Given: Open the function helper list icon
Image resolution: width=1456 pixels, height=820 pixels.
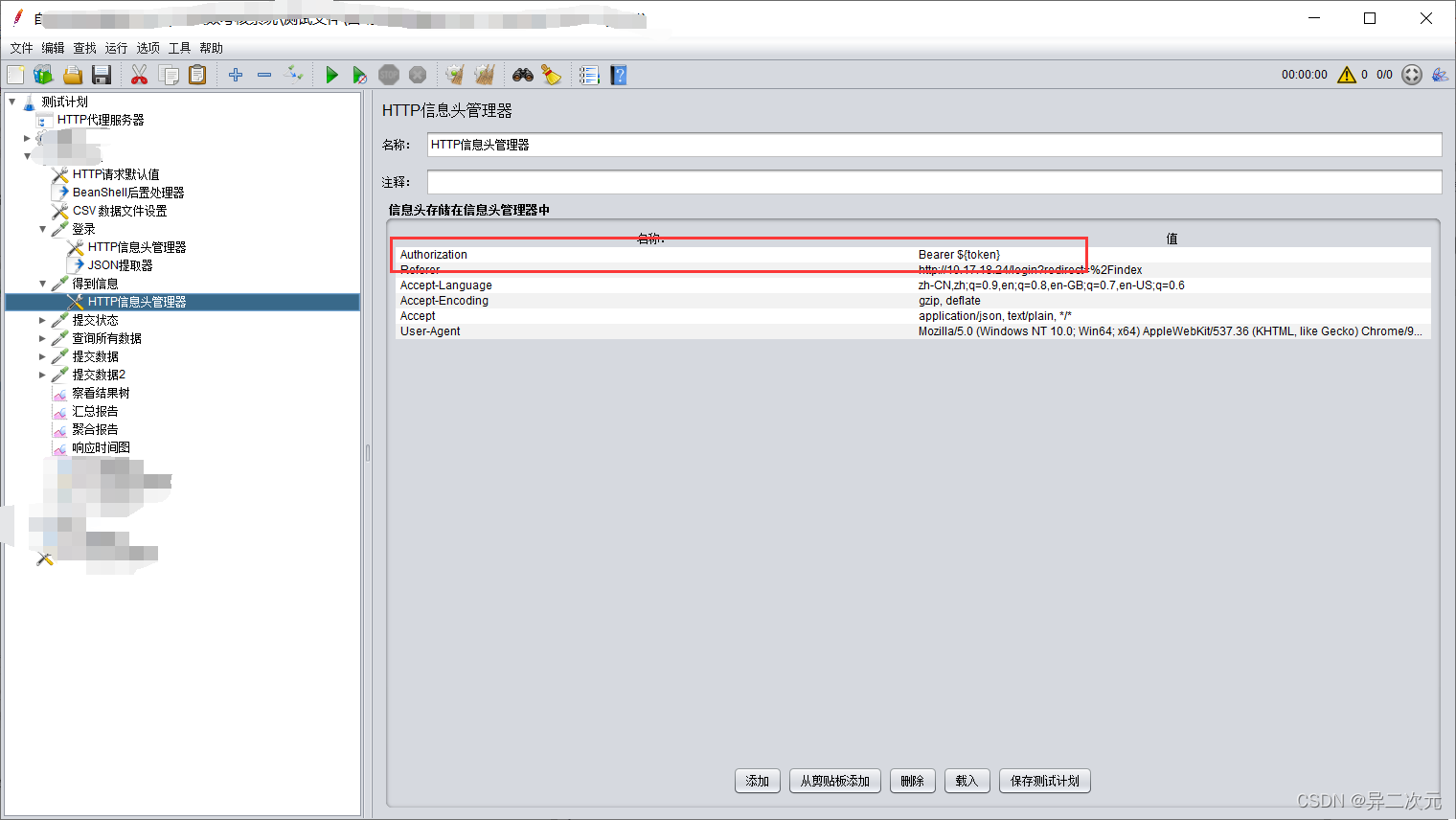Looking at the screenshot, I should coord(589,75).
